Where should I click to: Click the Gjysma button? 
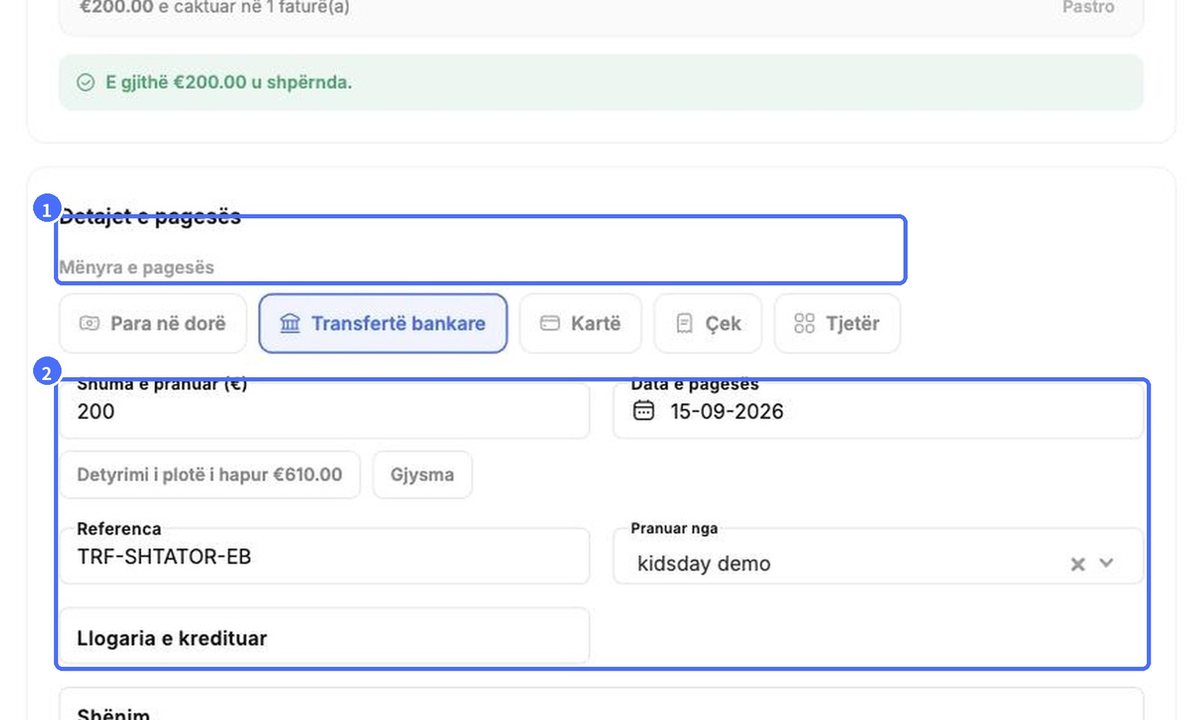pyautogui.click(x=422, y=474)
